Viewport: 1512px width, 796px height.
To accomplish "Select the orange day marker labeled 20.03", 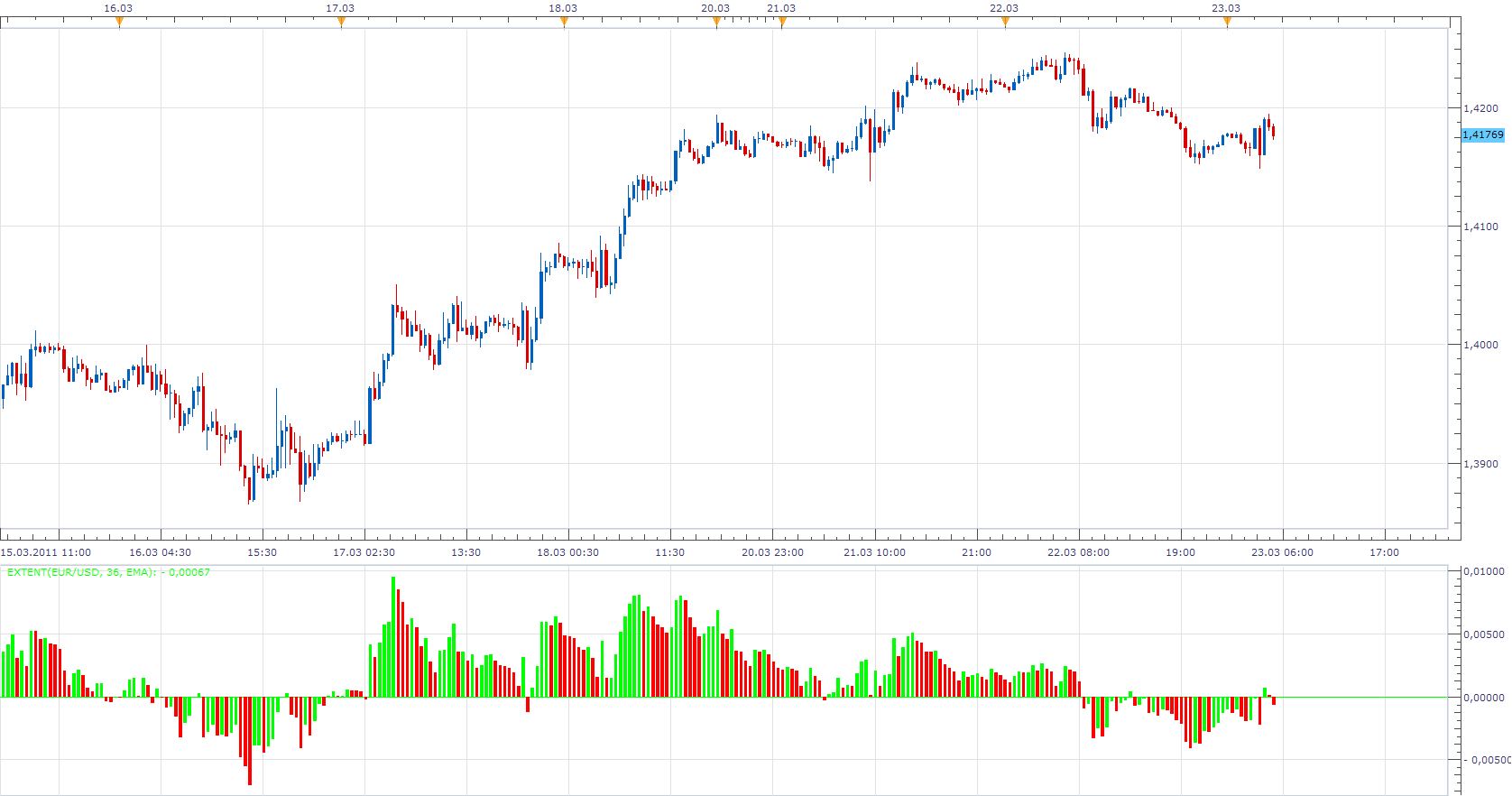I will pyautogui.click(x=716, y=23).
